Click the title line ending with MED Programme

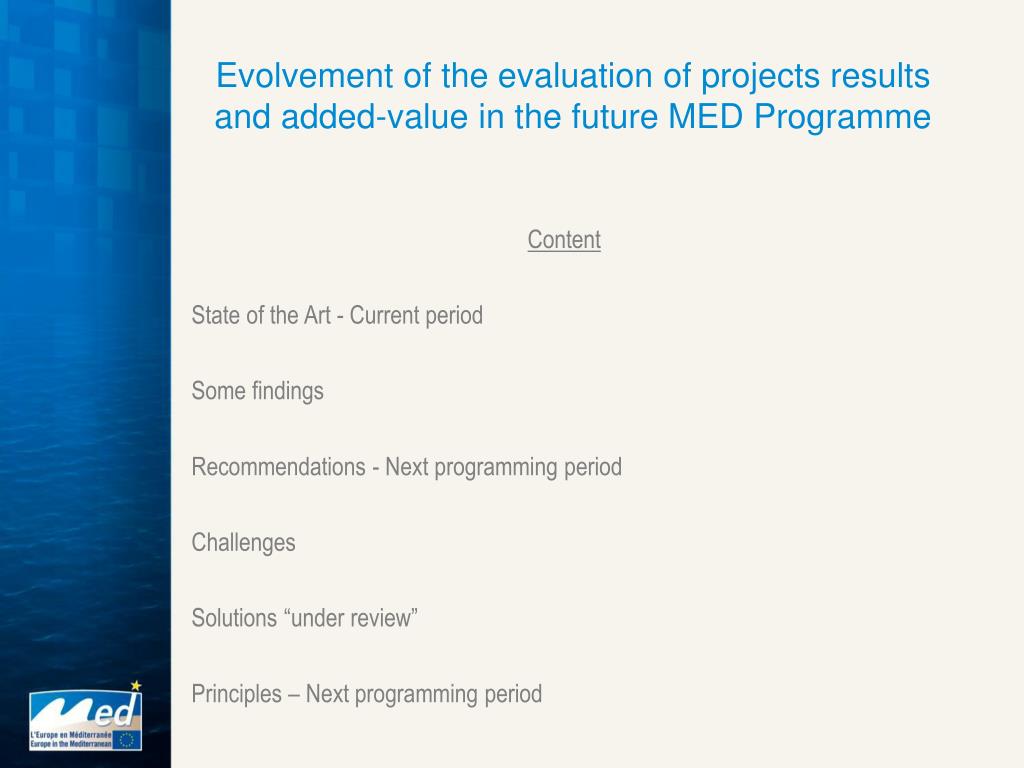[x=573, y=117]
